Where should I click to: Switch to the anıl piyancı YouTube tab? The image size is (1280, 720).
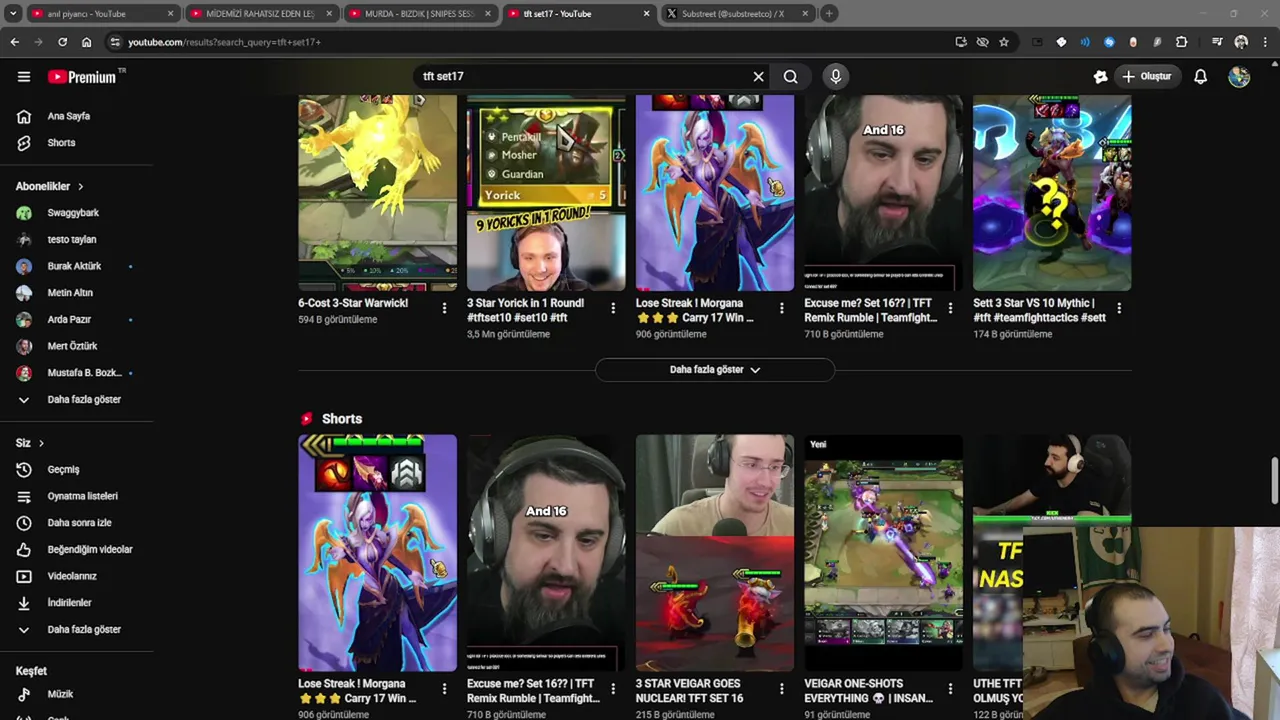(98, 14)
